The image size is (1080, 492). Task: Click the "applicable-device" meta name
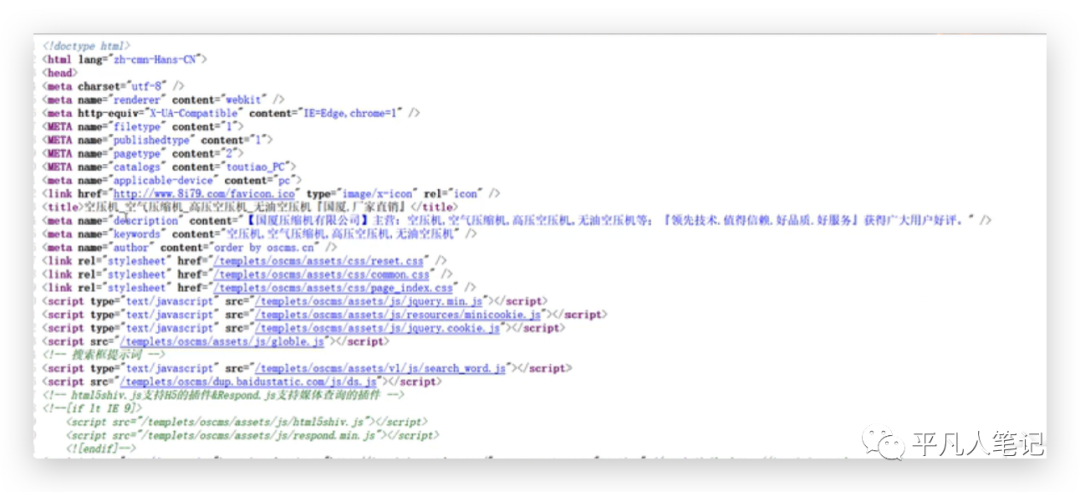coord(162,181)
